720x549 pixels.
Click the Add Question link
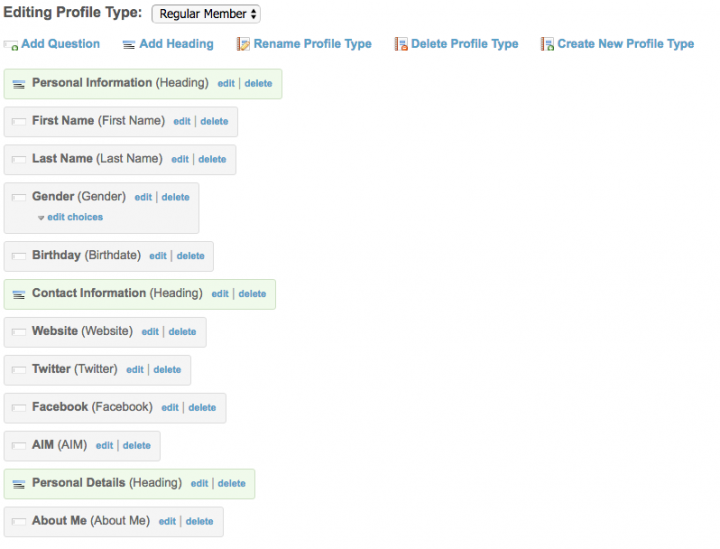click(60, 44)
